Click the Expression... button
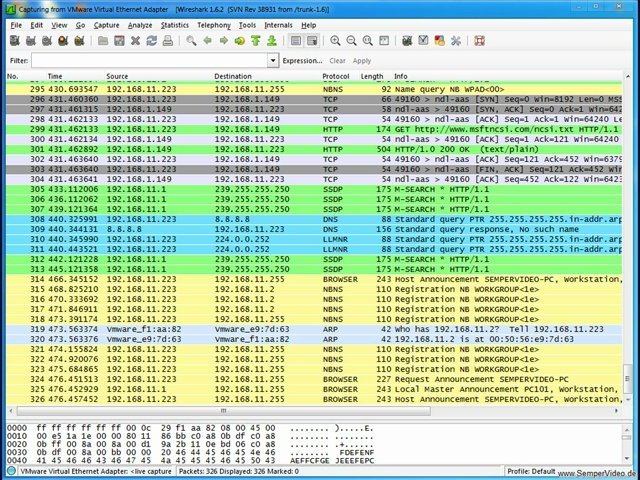Viewport: 640px width, 480px height. tap(302, 61)
